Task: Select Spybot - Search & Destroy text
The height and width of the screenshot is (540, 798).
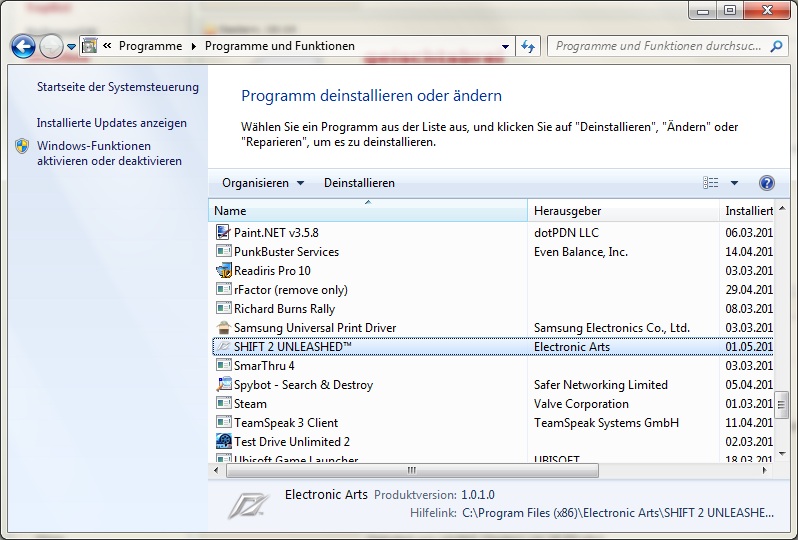Action: coord(303,385)
